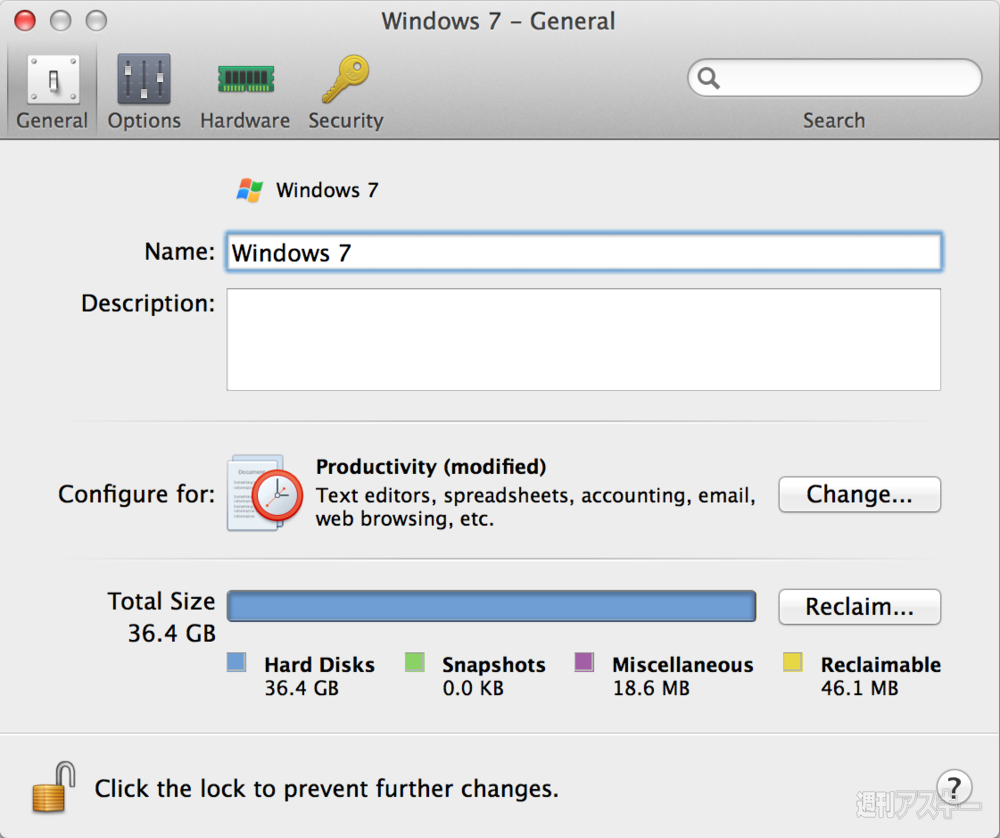Screen dimensions: 1000x838
Task: Click the yellow Reclaimable legend swatch
Action: [x=793, y=662]
